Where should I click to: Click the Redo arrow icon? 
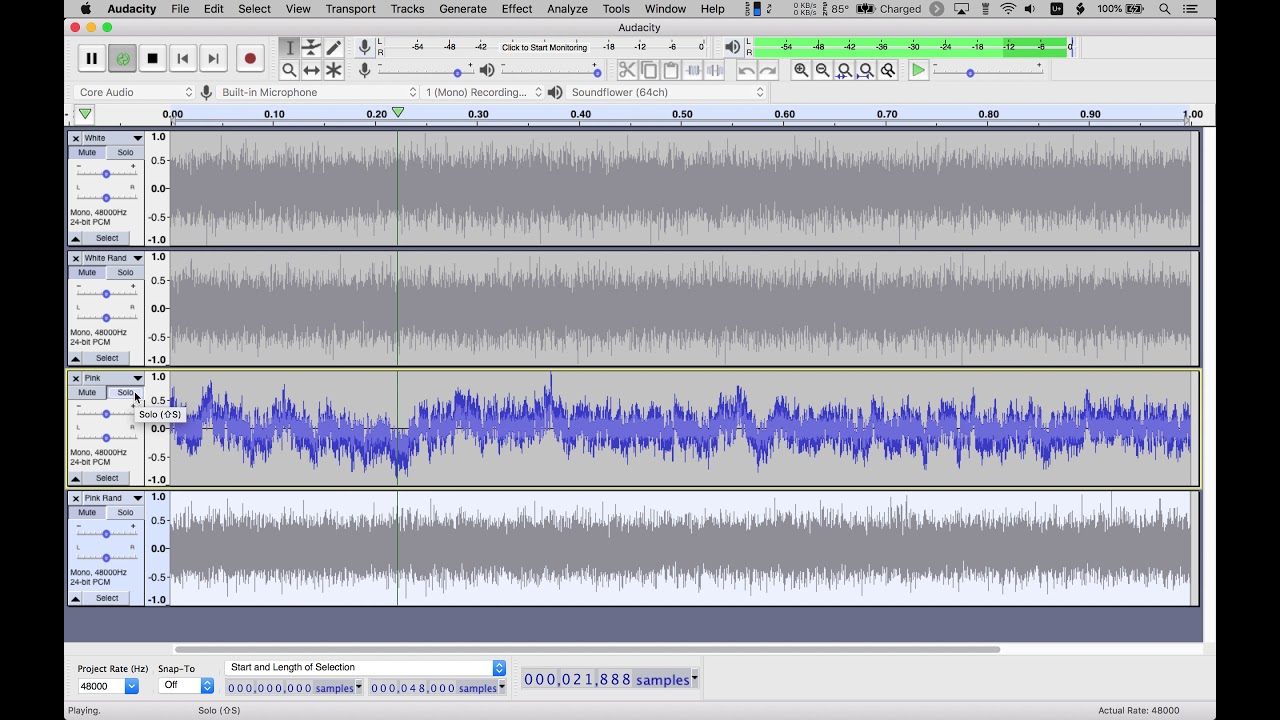click(768, 70)
